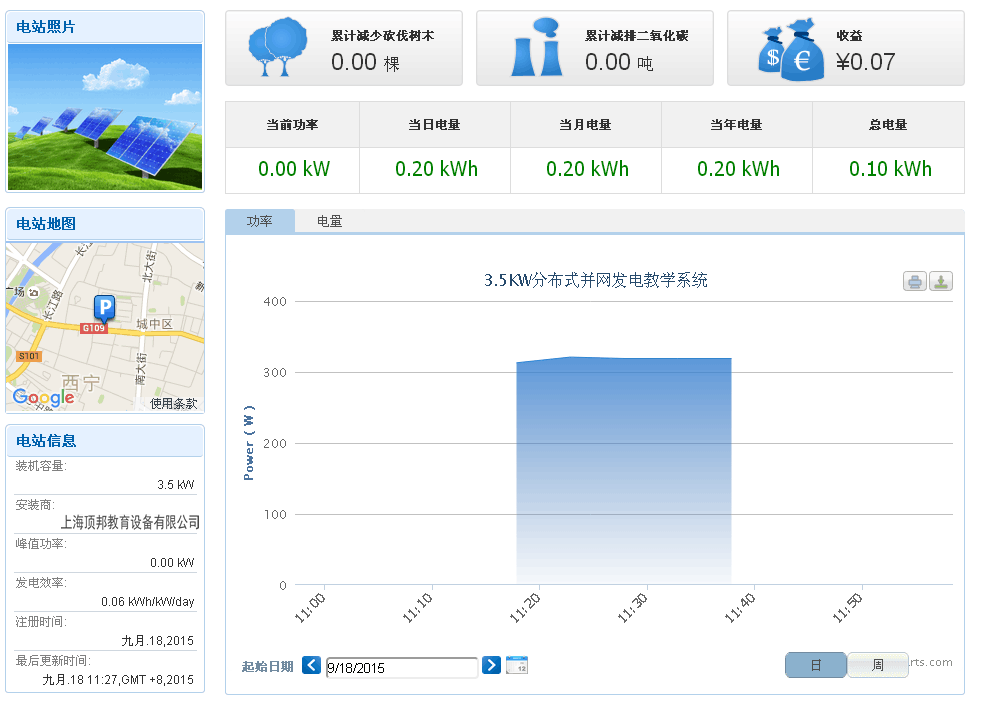Expand the 电站照片 panel header
Image resolution: width=1005 pixels, height=711 pixels.
coord(104,25)
